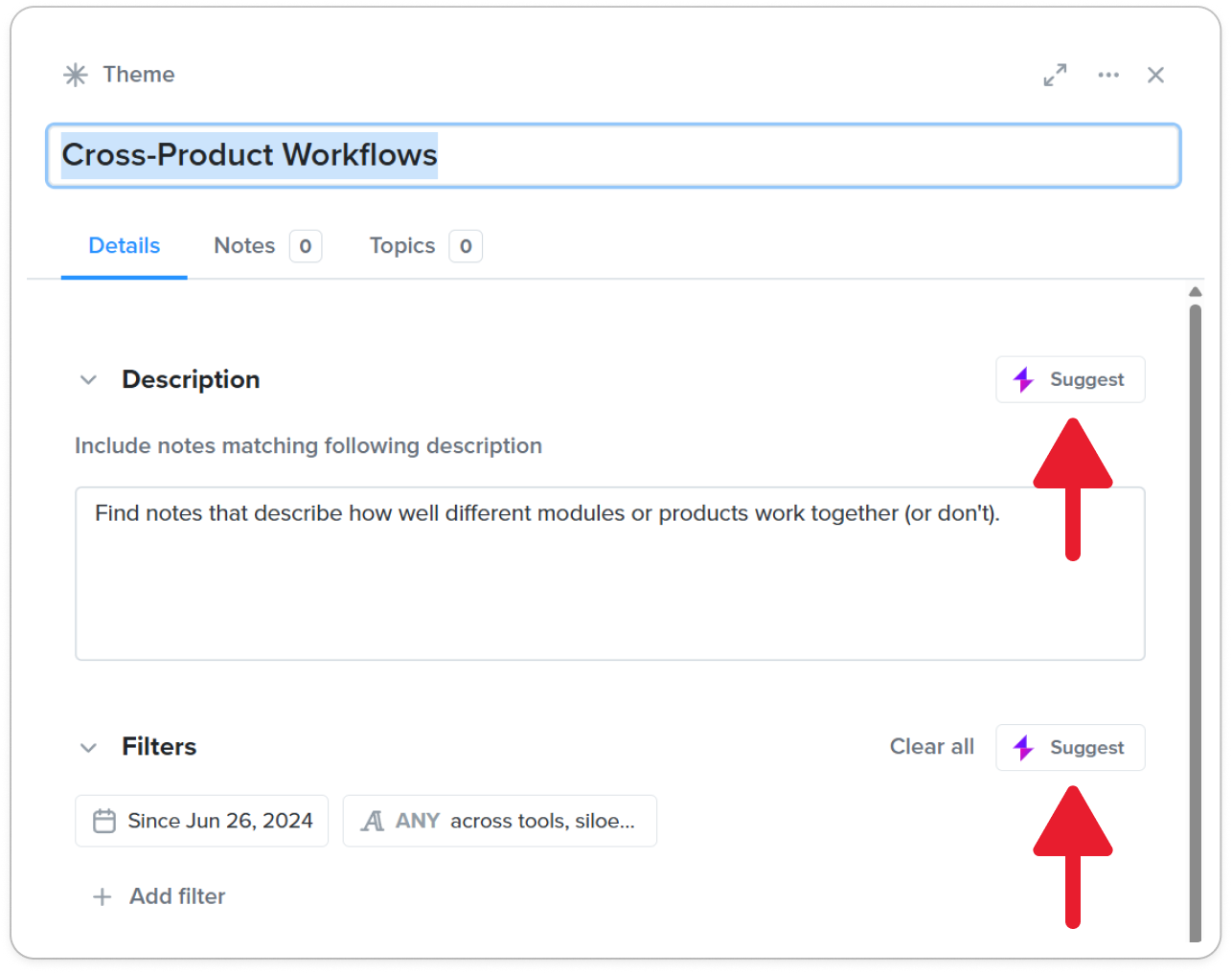Click the lightning icon in Description Suggest
1232x973 pixels.
tap(1023, 380)
